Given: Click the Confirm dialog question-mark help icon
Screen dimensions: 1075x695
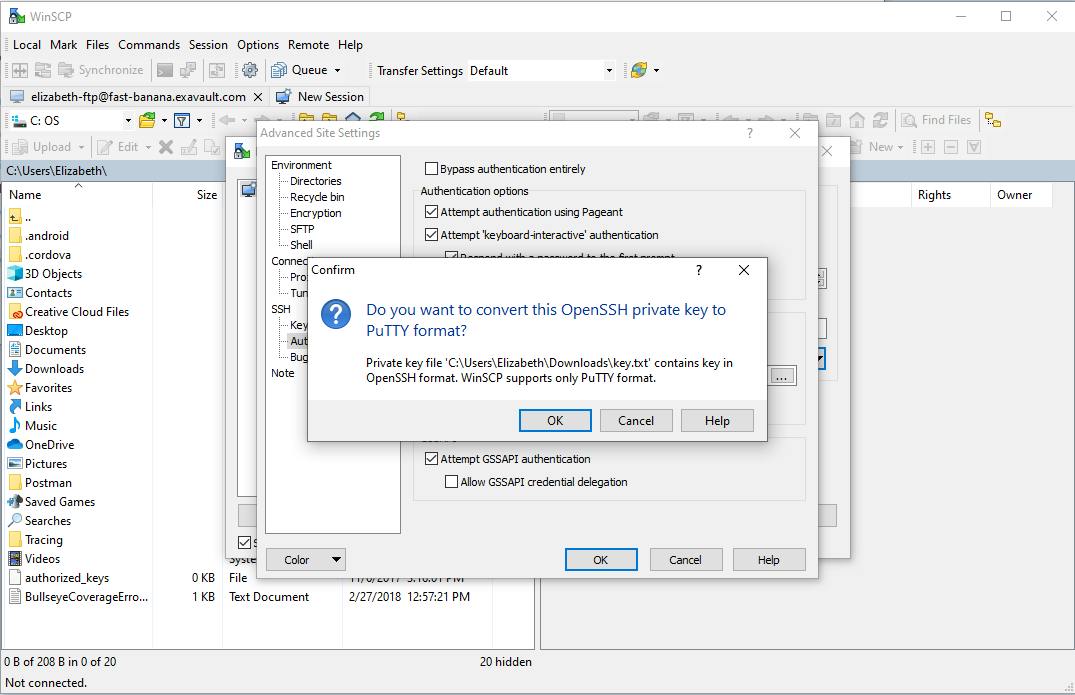Looking at the screenshot, I should (699, 270).
